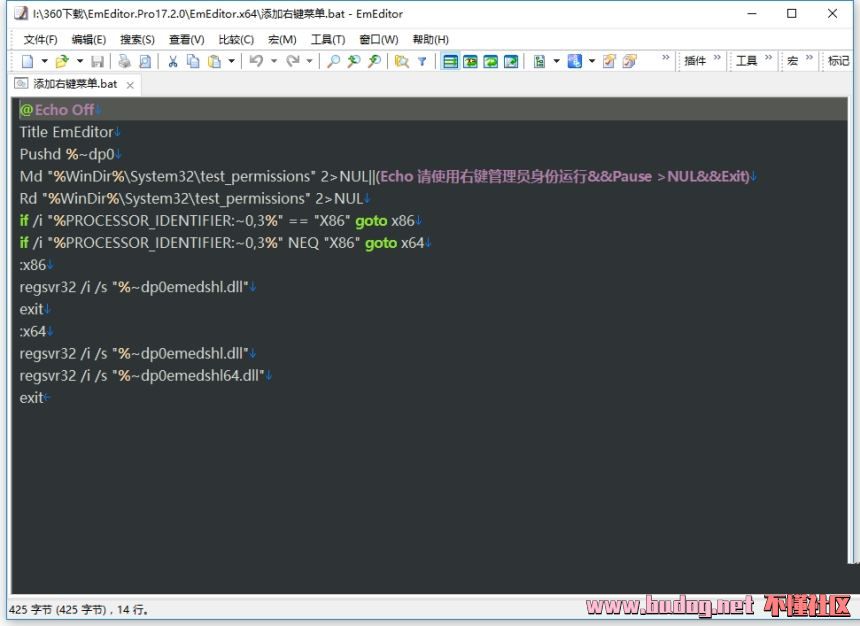Screen dimensions: 860x626
Task: Open the 比较(C) menu
Action: tap(236, 40)
